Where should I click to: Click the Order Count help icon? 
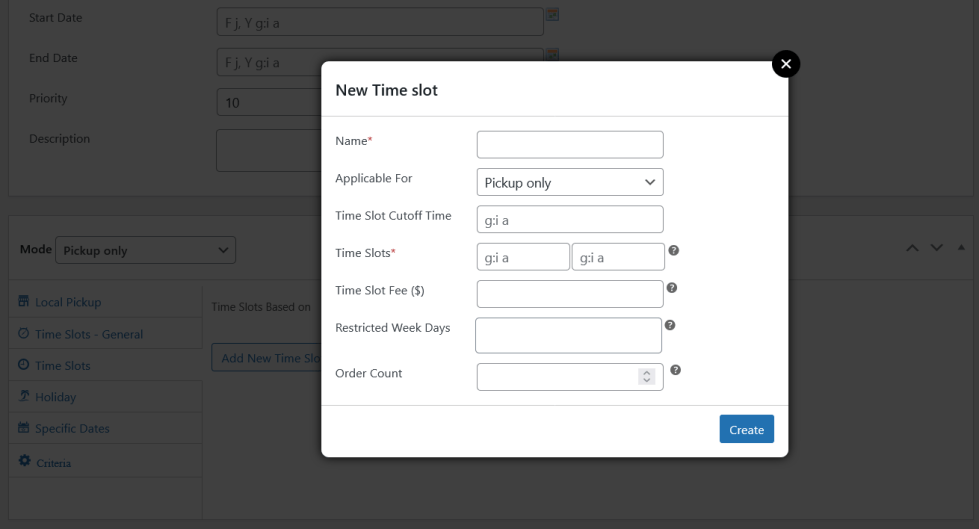[x=676, y=370]
